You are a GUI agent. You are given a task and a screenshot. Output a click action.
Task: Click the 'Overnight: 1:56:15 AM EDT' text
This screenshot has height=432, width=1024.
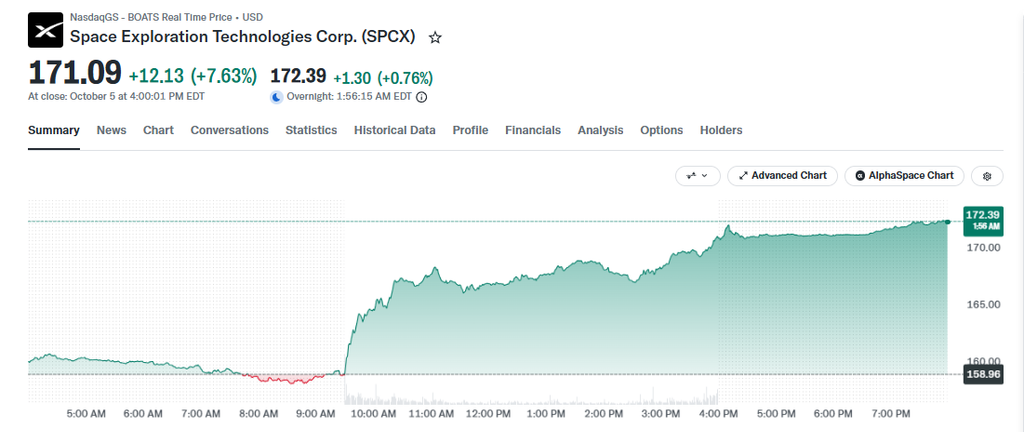[349, 97]
